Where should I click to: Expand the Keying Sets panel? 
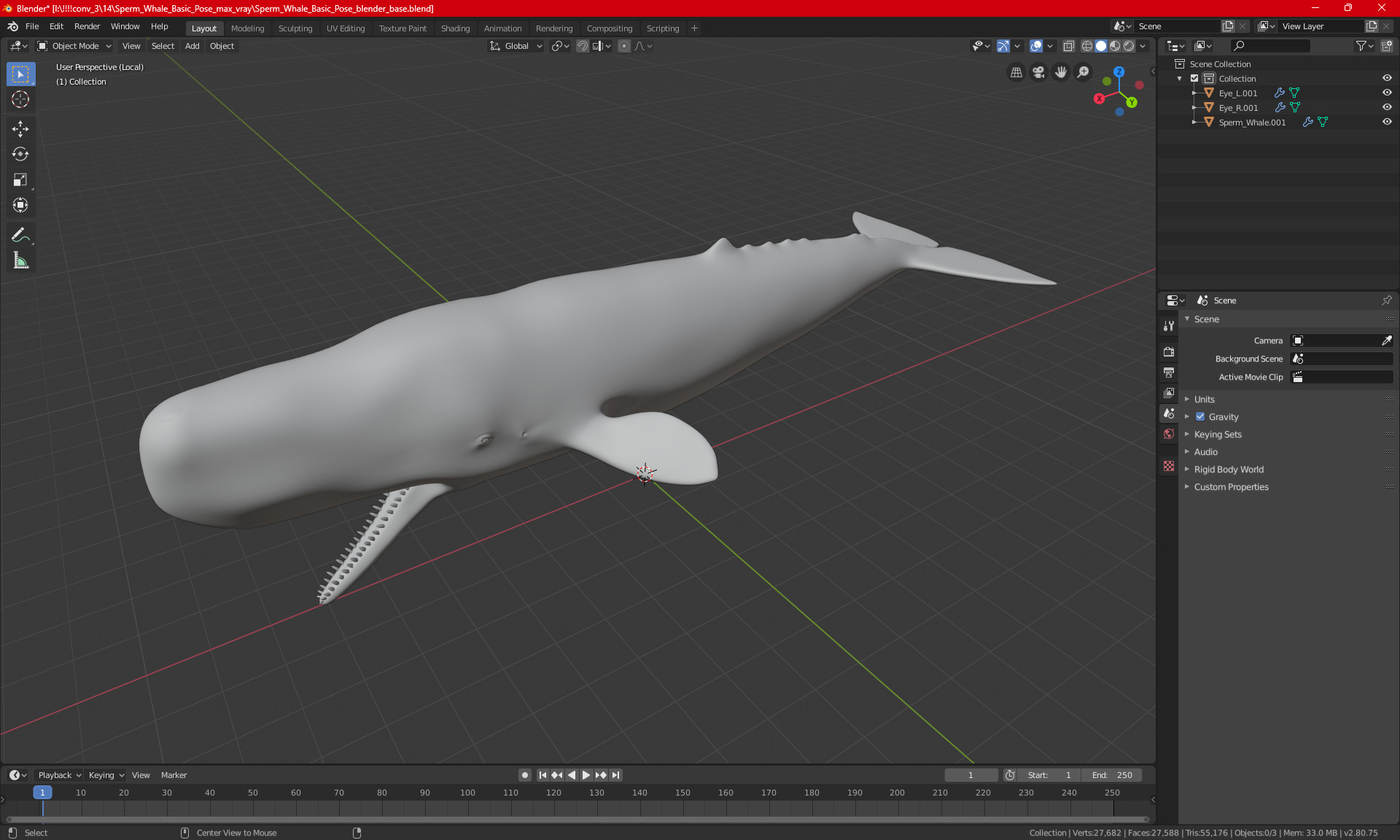tap(1218, 435)
